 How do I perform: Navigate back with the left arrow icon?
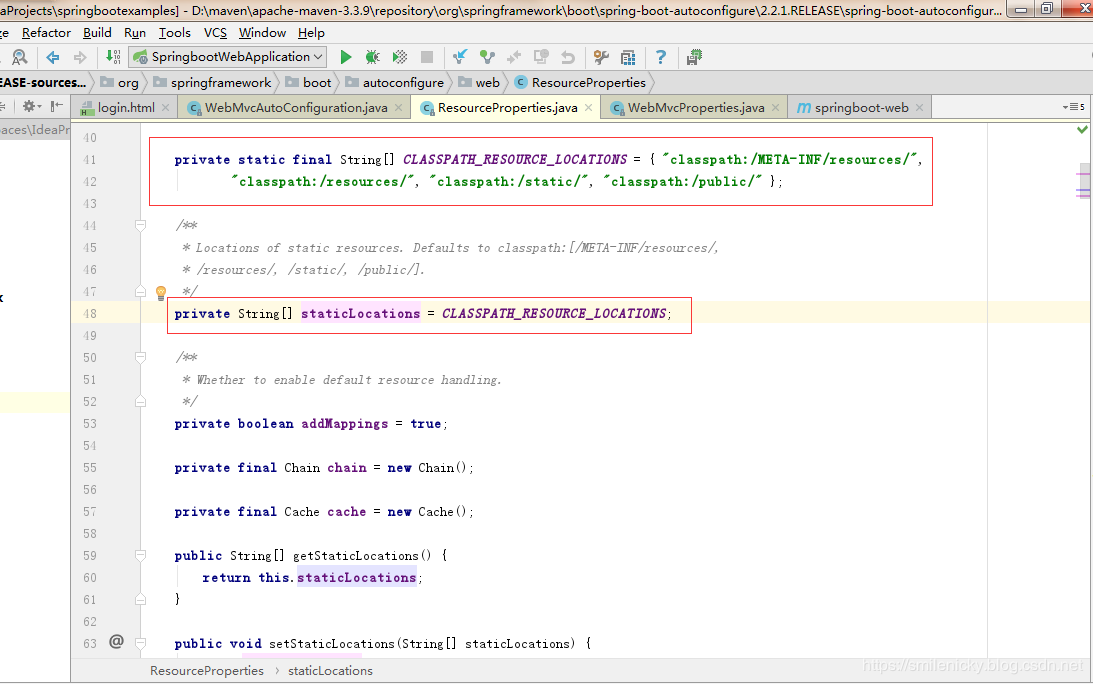(52, 57)
